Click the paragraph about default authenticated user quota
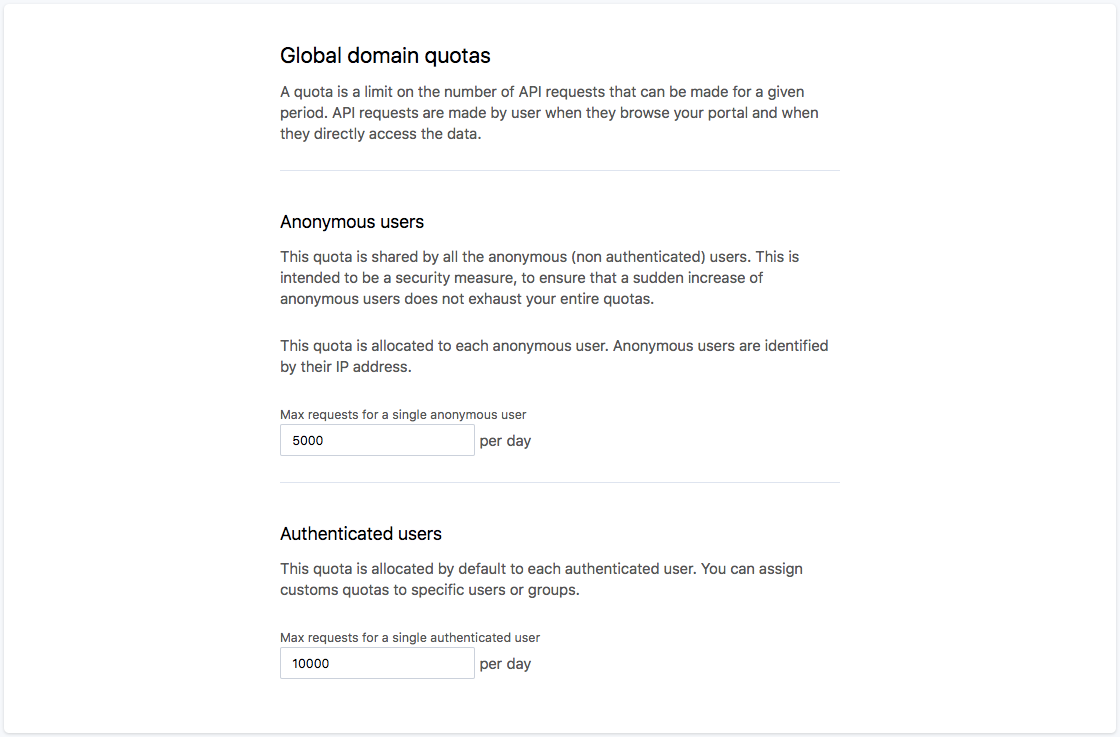The height and width of the screenshot is (737, 1120). click(x=541, y=579)
